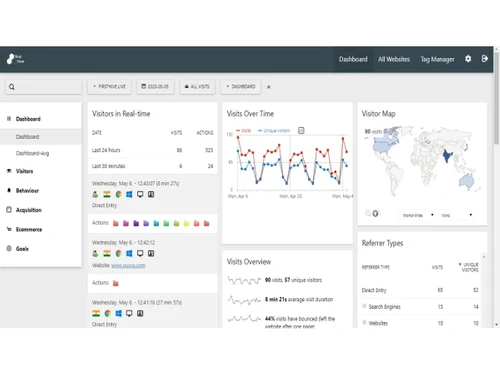500x375 pixels.
Task: Open visitor profile icon for 12:43:07 visit
Action: (95, 194)
